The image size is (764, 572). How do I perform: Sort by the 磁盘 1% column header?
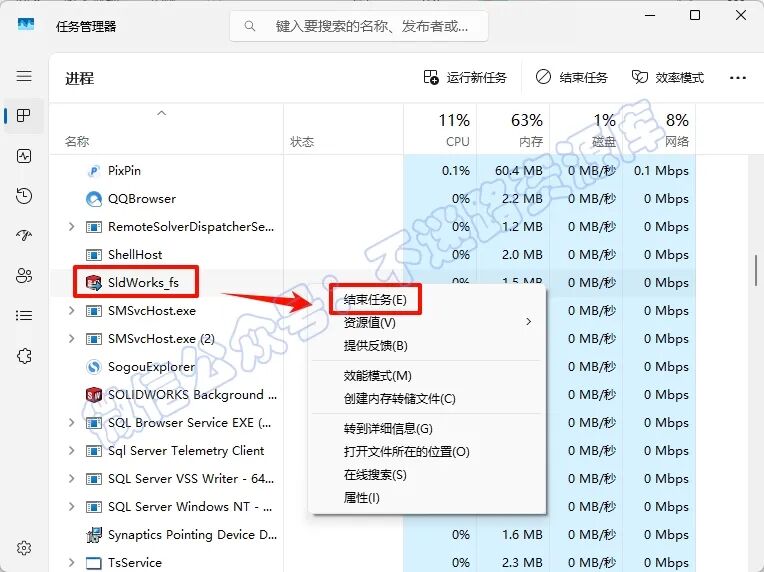[x=586, y=130]
